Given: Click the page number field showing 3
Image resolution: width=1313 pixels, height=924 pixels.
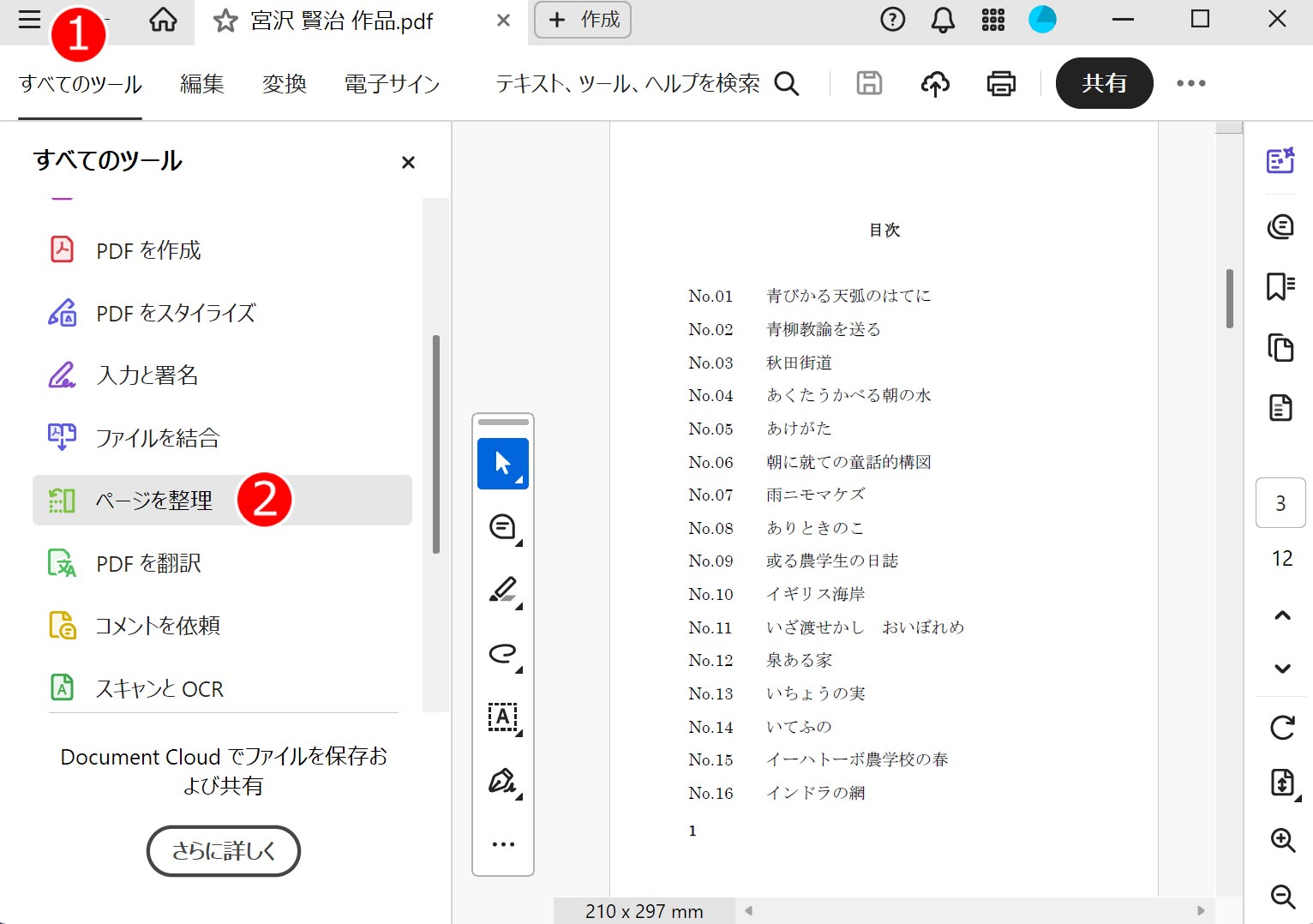Looking at the screenshot, I should (1280, 503).
